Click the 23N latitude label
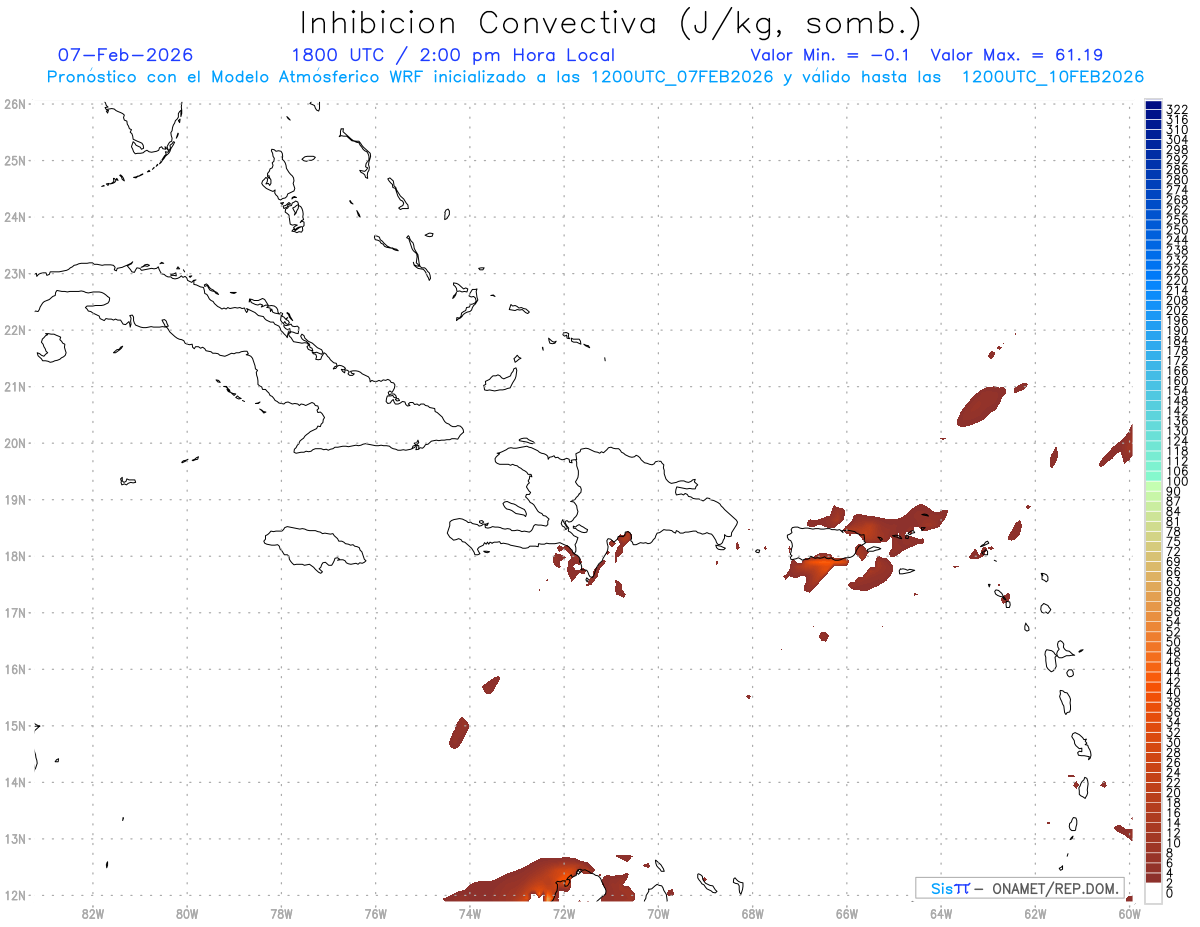 [x=14, y=273]
